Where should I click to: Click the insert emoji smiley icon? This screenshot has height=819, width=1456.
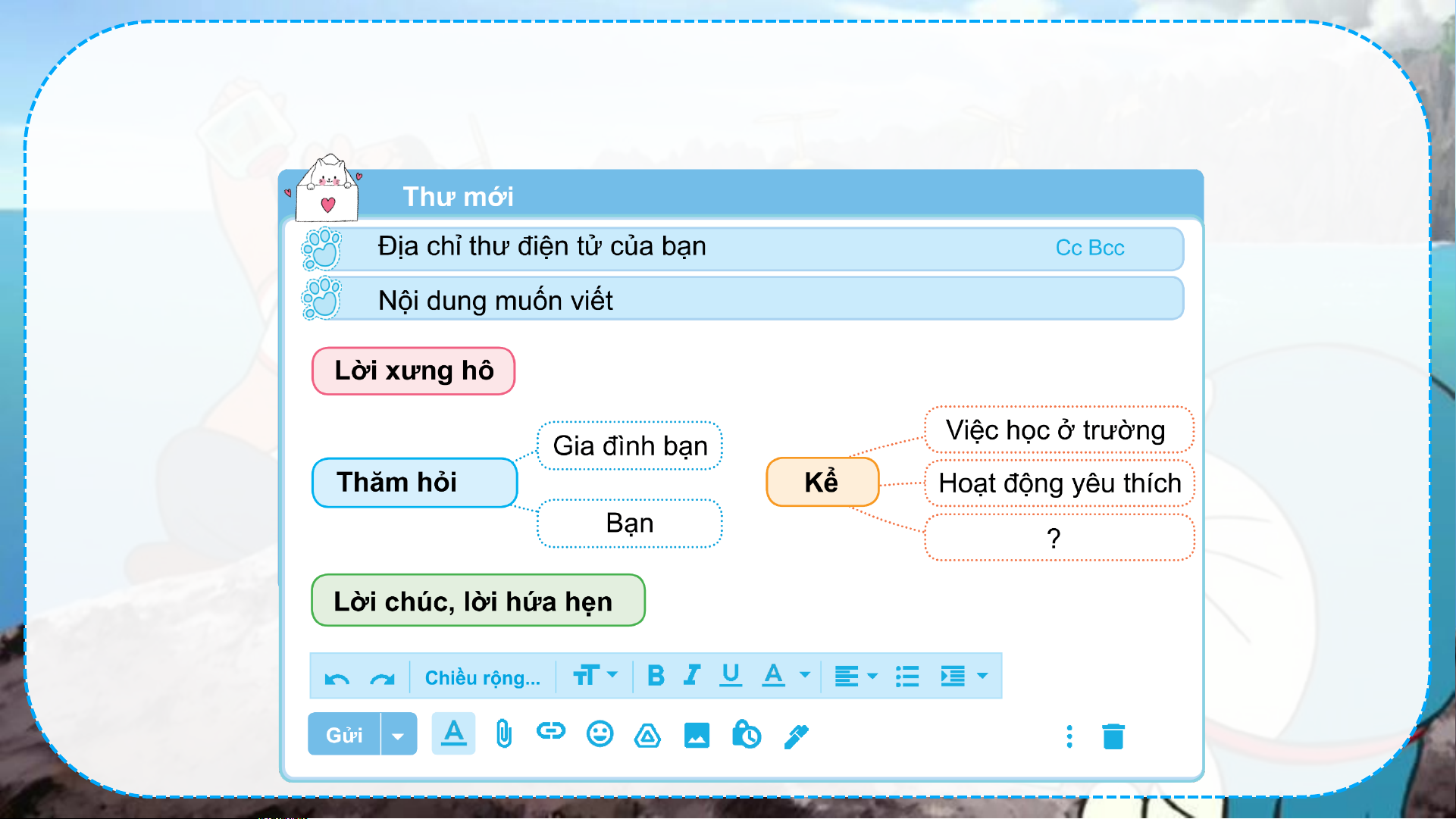[600, 733]
